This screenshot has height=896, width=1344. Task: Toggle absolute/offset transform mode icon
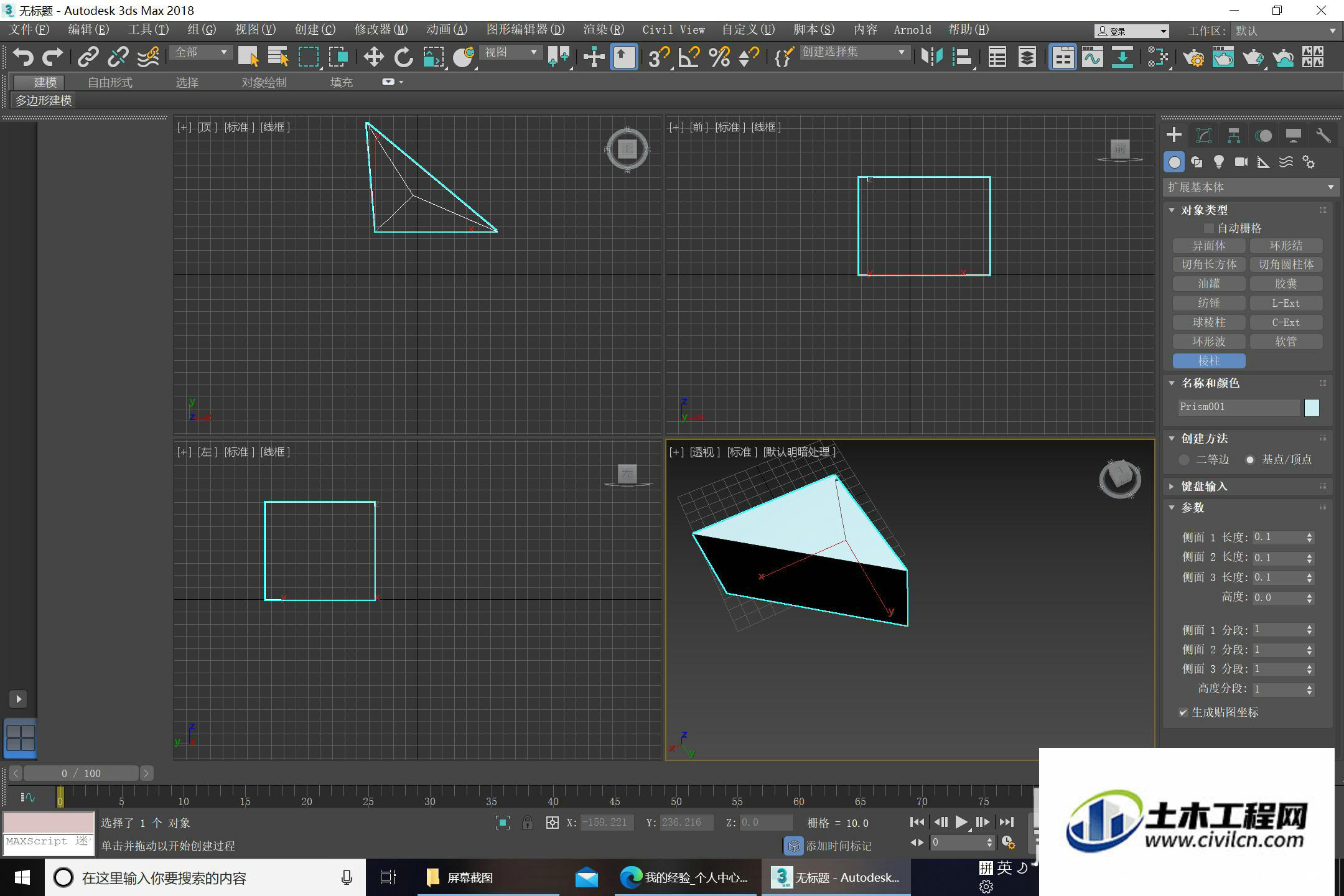point(552,823)
